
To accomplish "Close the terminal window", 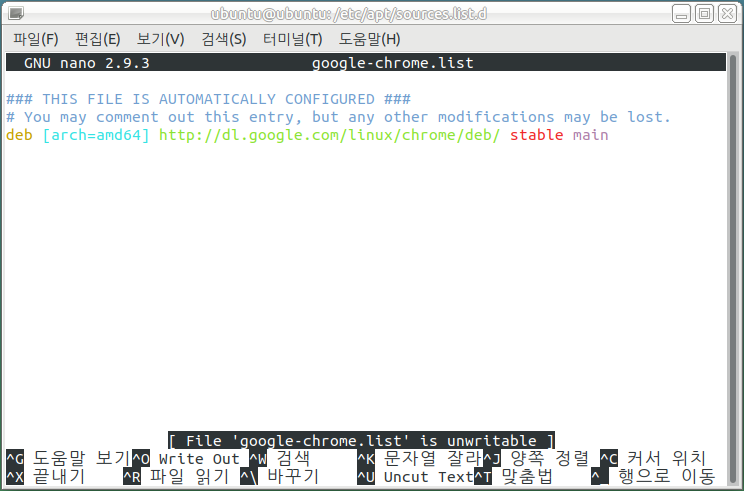I will tap(727, 14).
